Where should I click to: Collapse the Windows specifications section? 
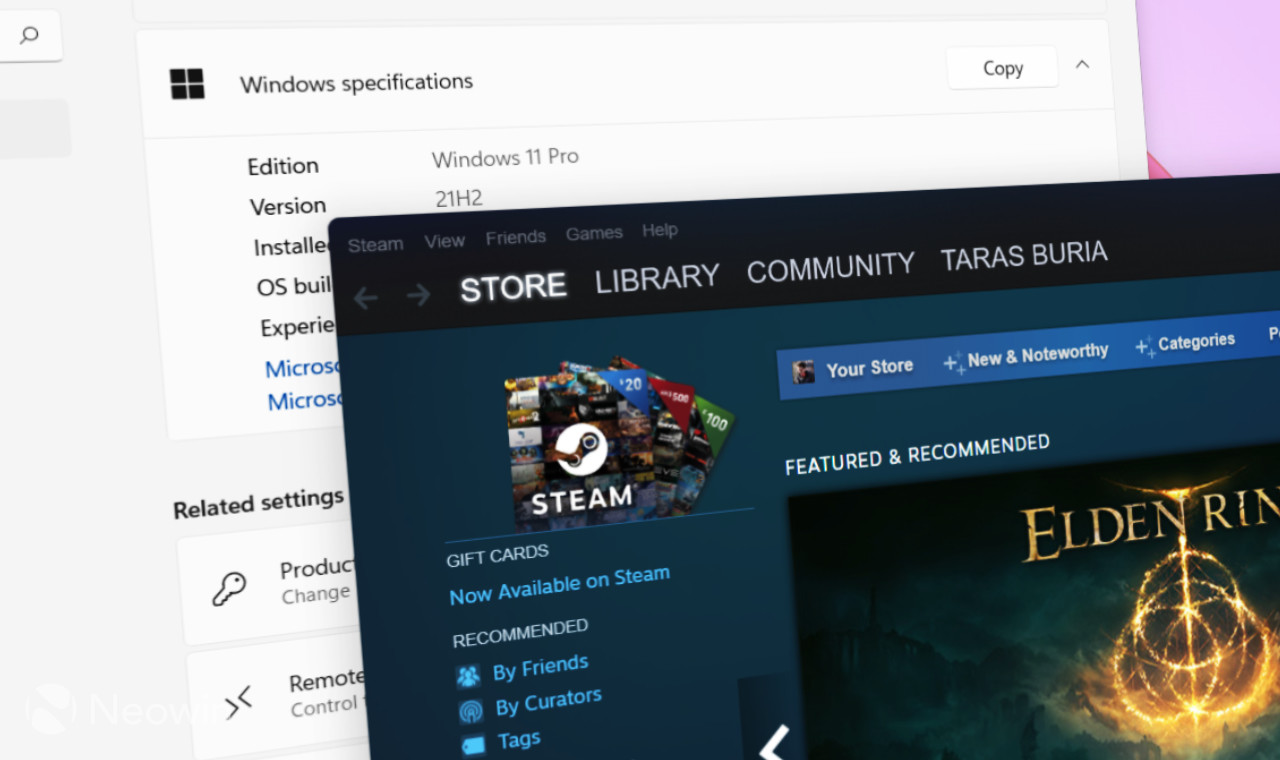(1082, 65)
